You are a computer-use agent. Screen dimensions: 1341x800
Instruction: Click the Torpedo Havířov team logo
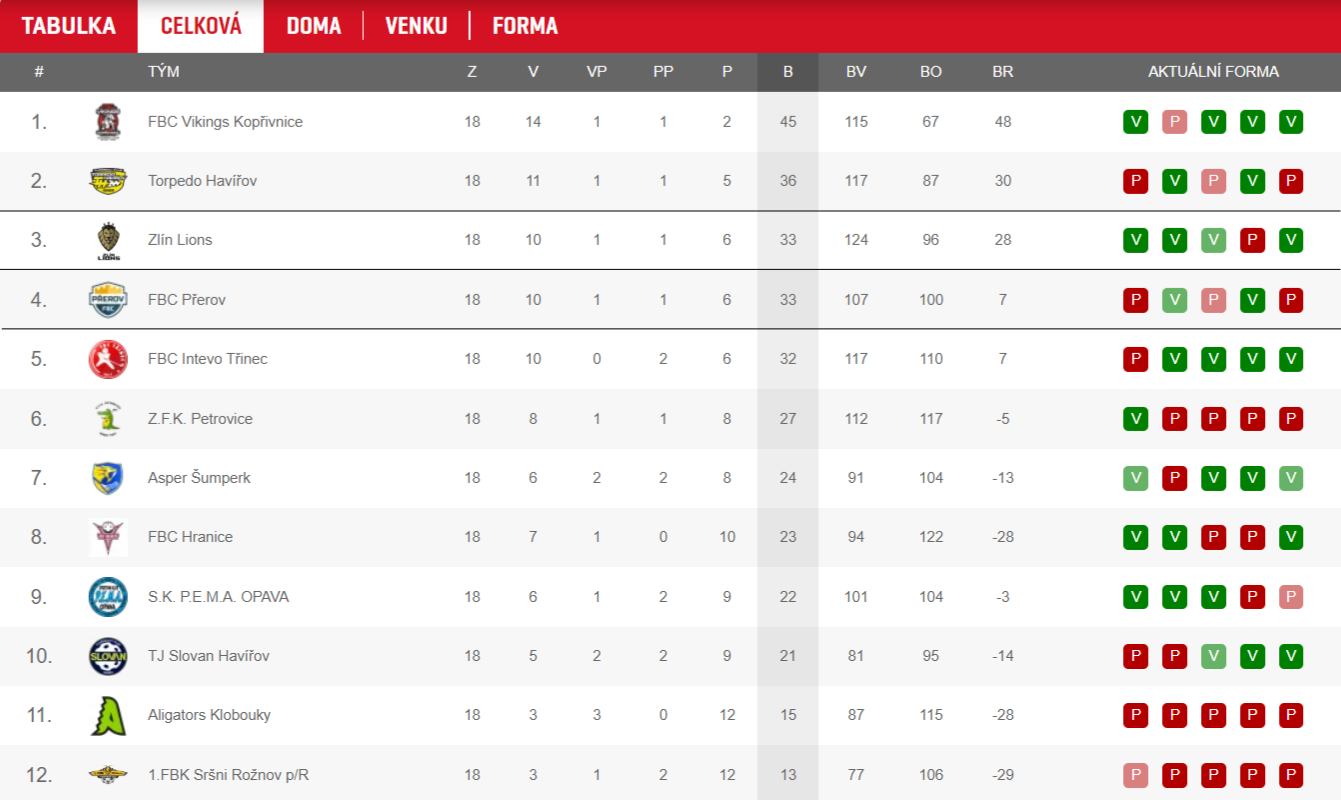point(107,181)
